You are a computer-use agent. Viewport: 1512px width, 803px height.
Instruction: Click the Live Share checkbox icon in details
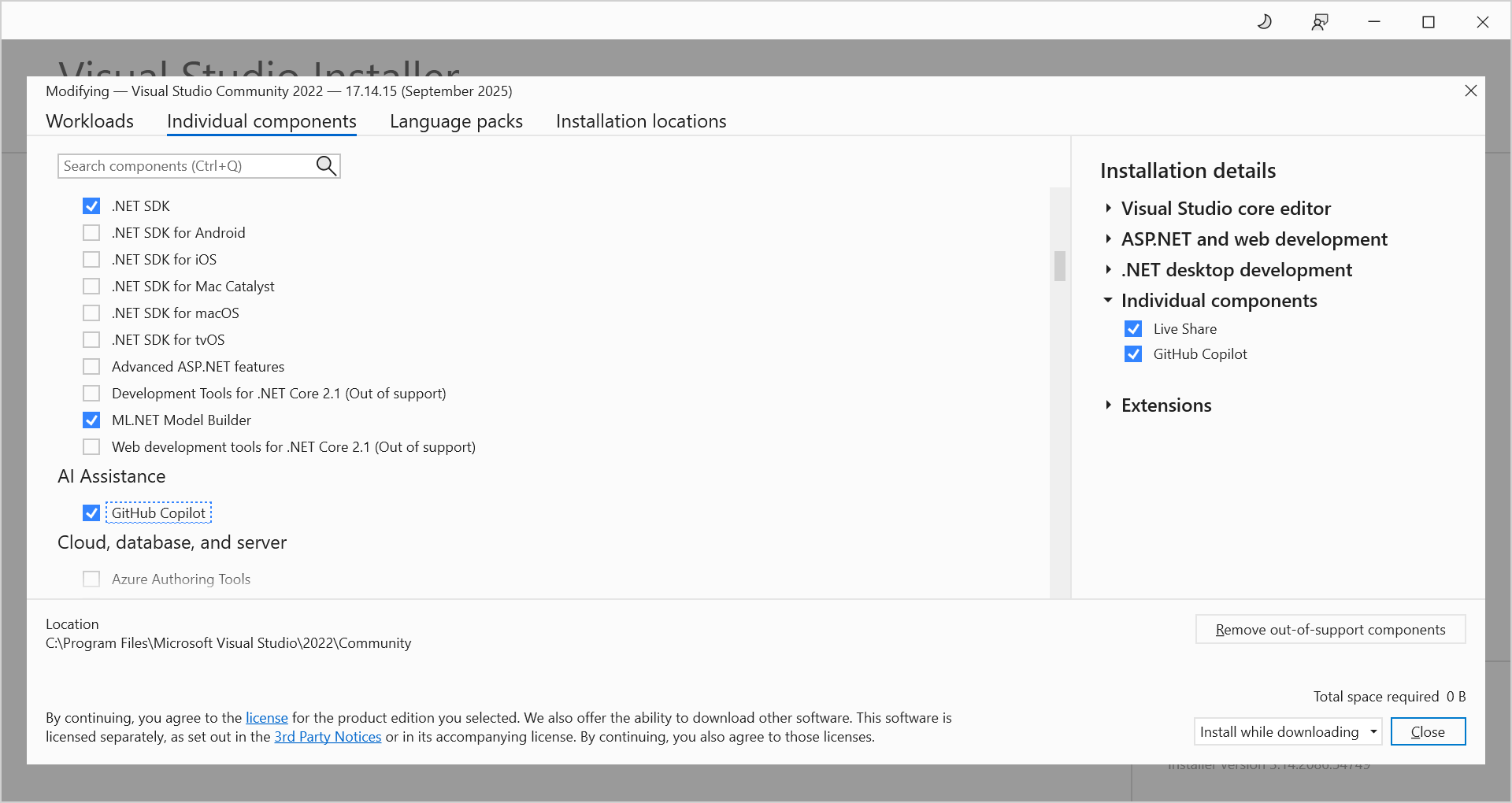[1133, 328]
